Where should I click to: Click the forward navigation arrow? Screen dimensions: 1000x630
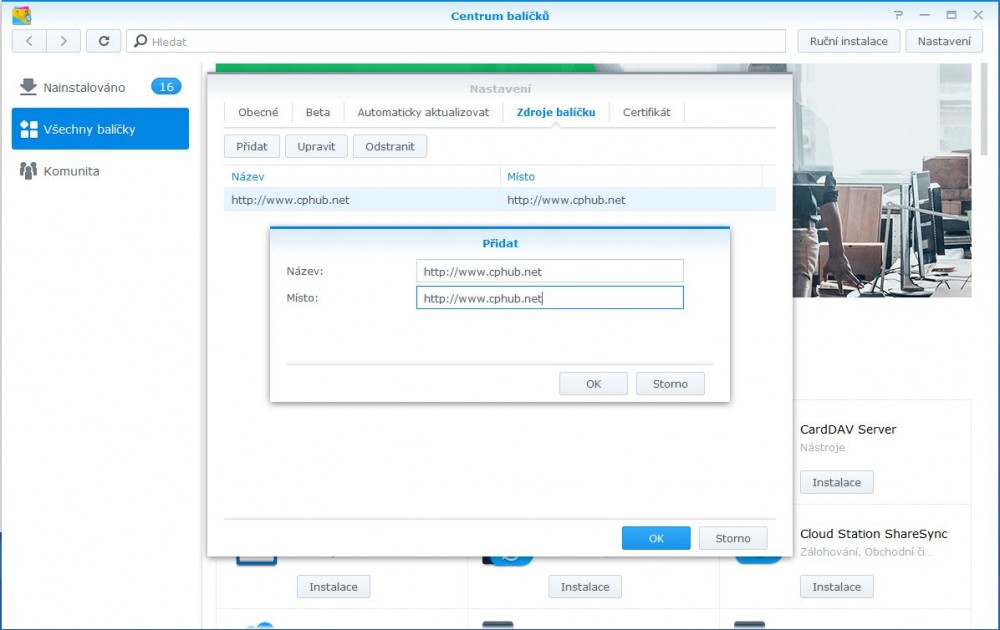[x=64, y=41]
